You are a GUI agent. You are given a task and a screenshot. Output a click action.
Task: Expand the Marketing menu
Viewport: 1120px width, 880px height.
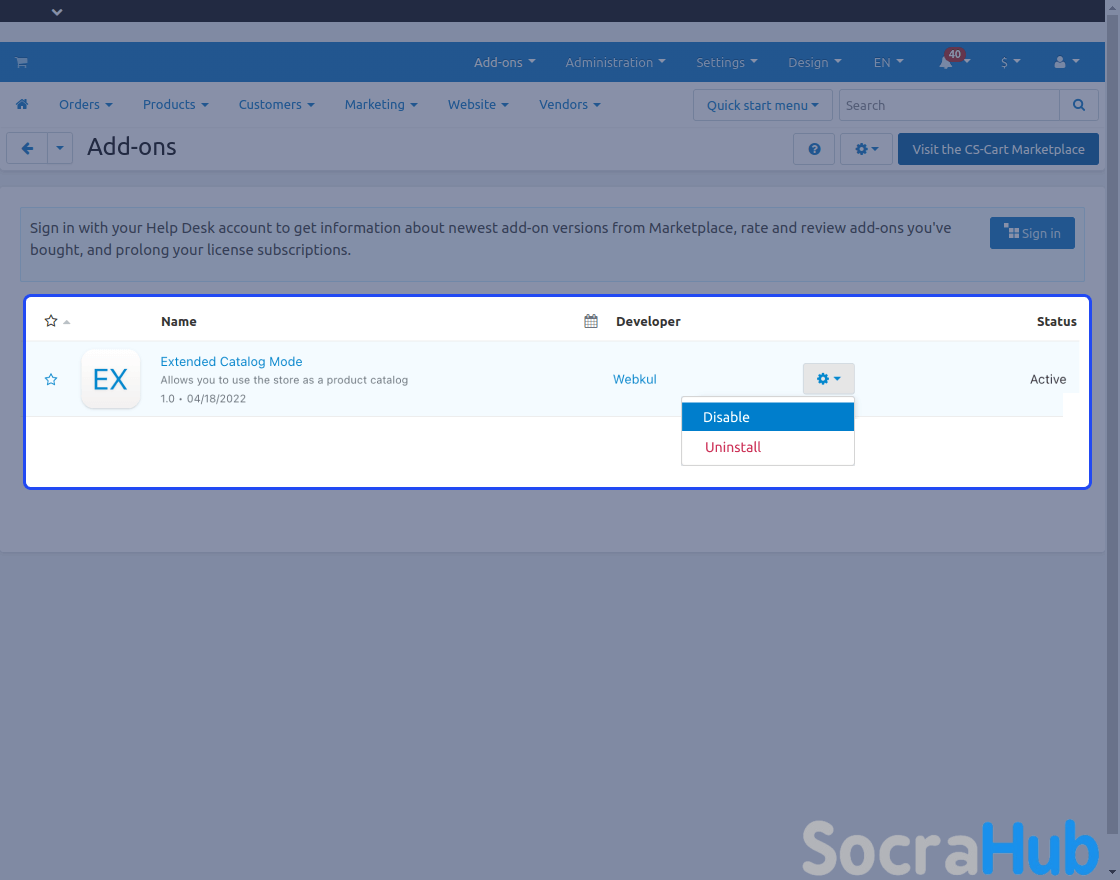(381, 104)
